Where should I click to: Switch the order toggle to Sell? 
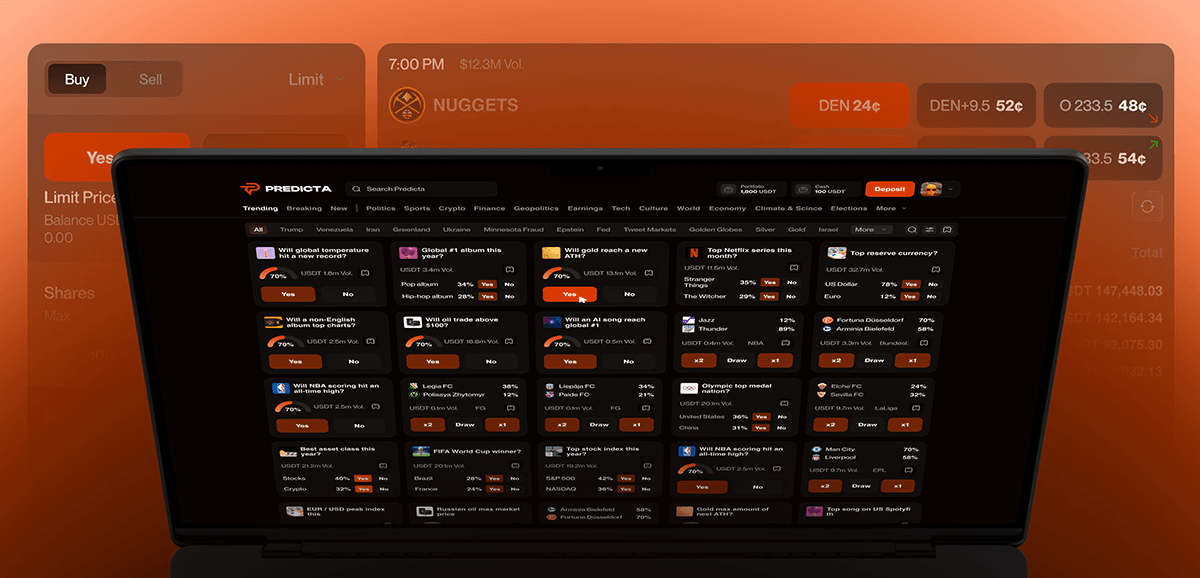(x=150, y=80)
